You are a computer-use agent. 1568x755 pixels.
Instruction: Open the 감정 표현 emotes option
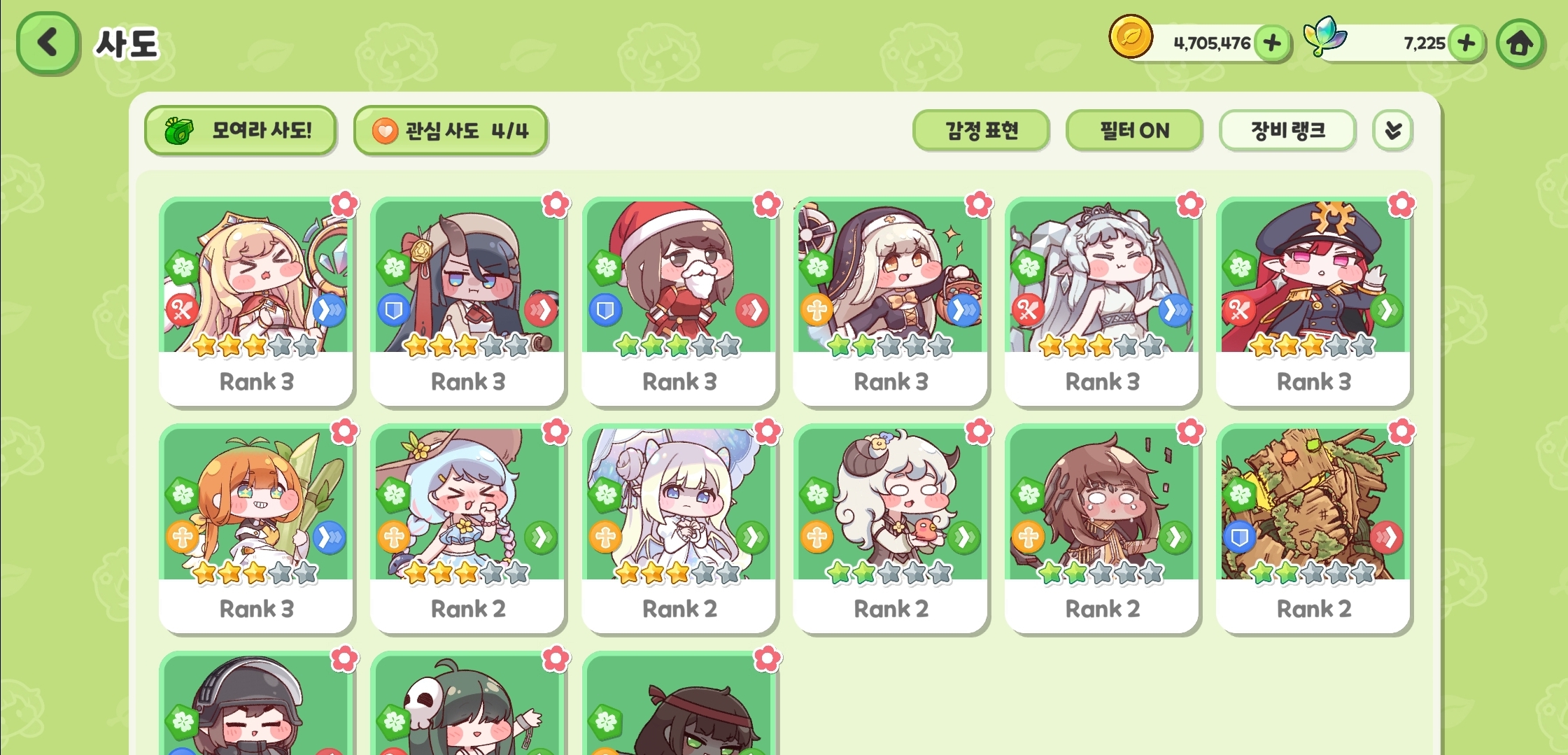coord(981,130)
